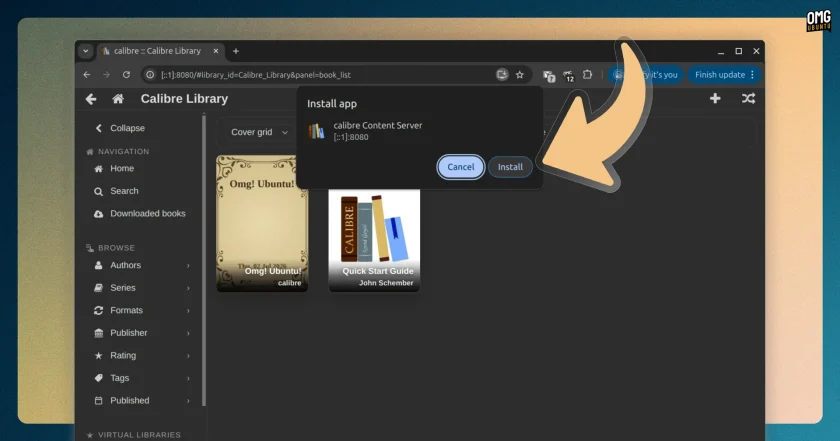840x441 pixels.
Task: Browse by Tags
Action: (119, 378)
